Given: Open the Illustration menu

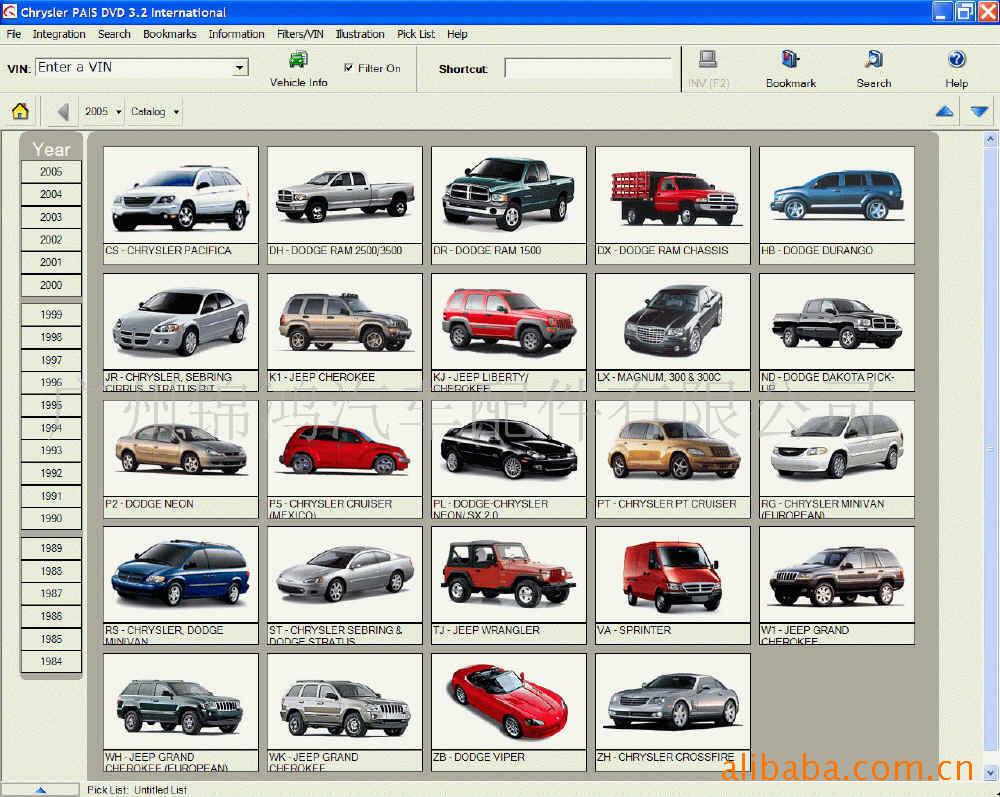Looking at the screenshot, I should point(360,34).
